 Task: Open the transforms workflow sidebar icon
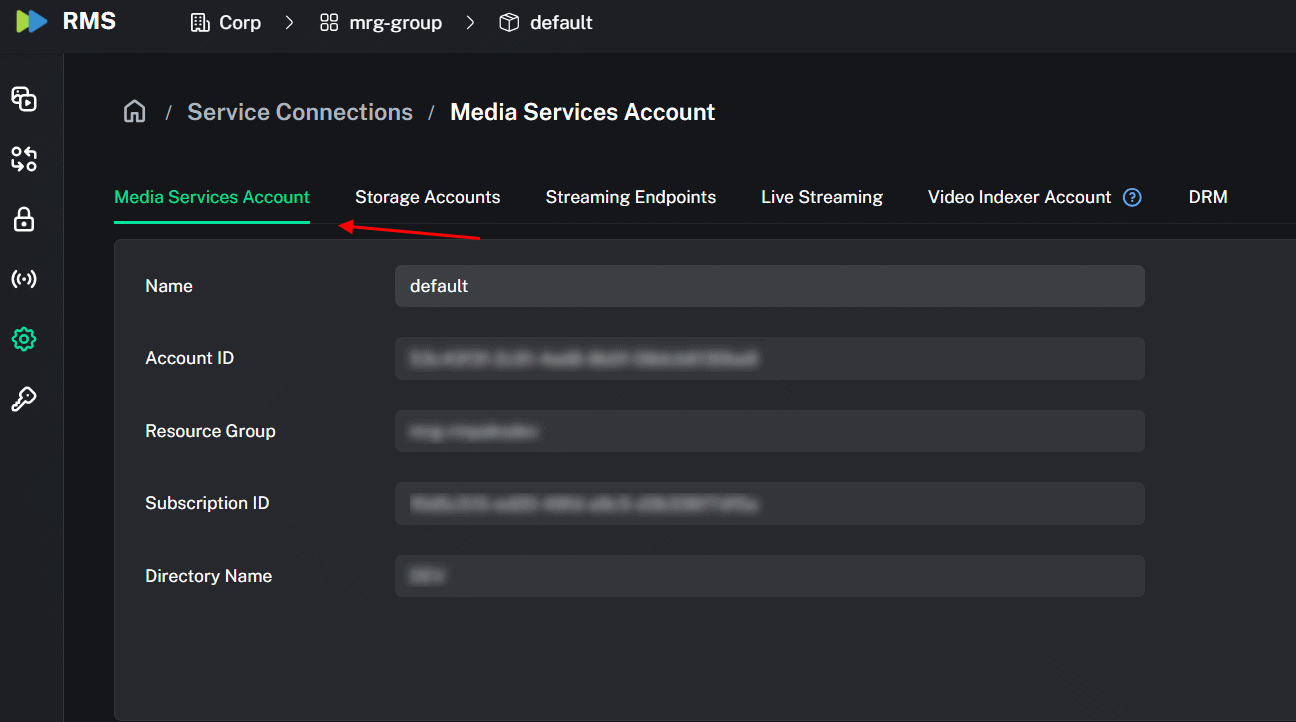point(24,159)
